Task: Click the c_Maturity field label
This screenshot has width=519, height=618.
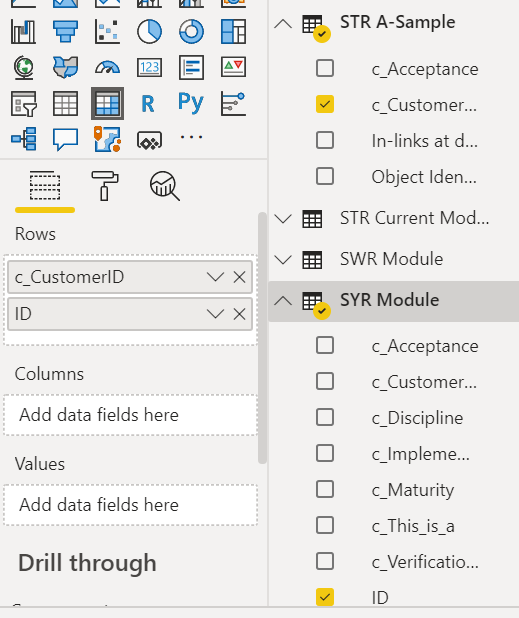Action: point(413,490)
